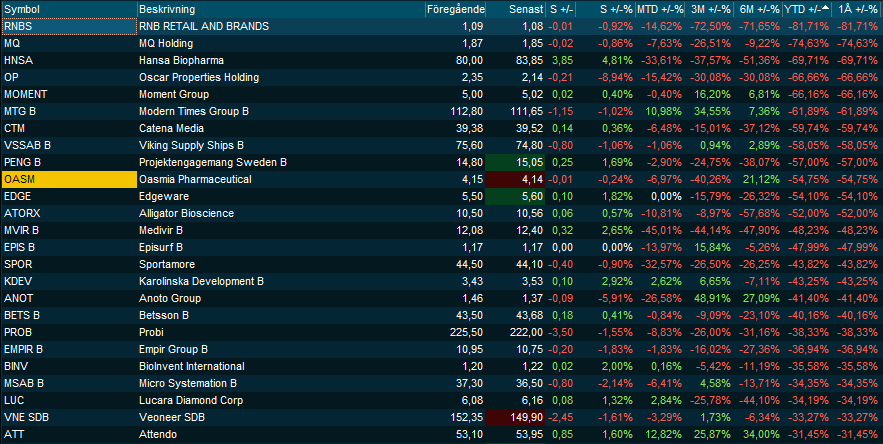Click Karolinska Development daily change 2,92%

click(x=617, y=281)
